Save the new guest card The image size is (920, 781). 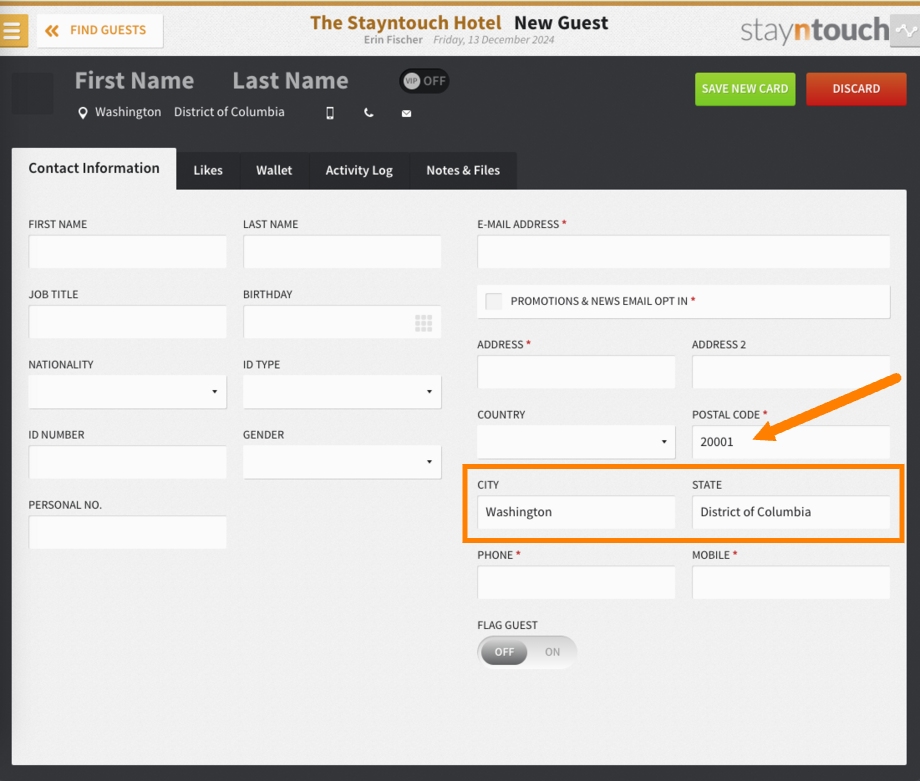pos(745,89)
